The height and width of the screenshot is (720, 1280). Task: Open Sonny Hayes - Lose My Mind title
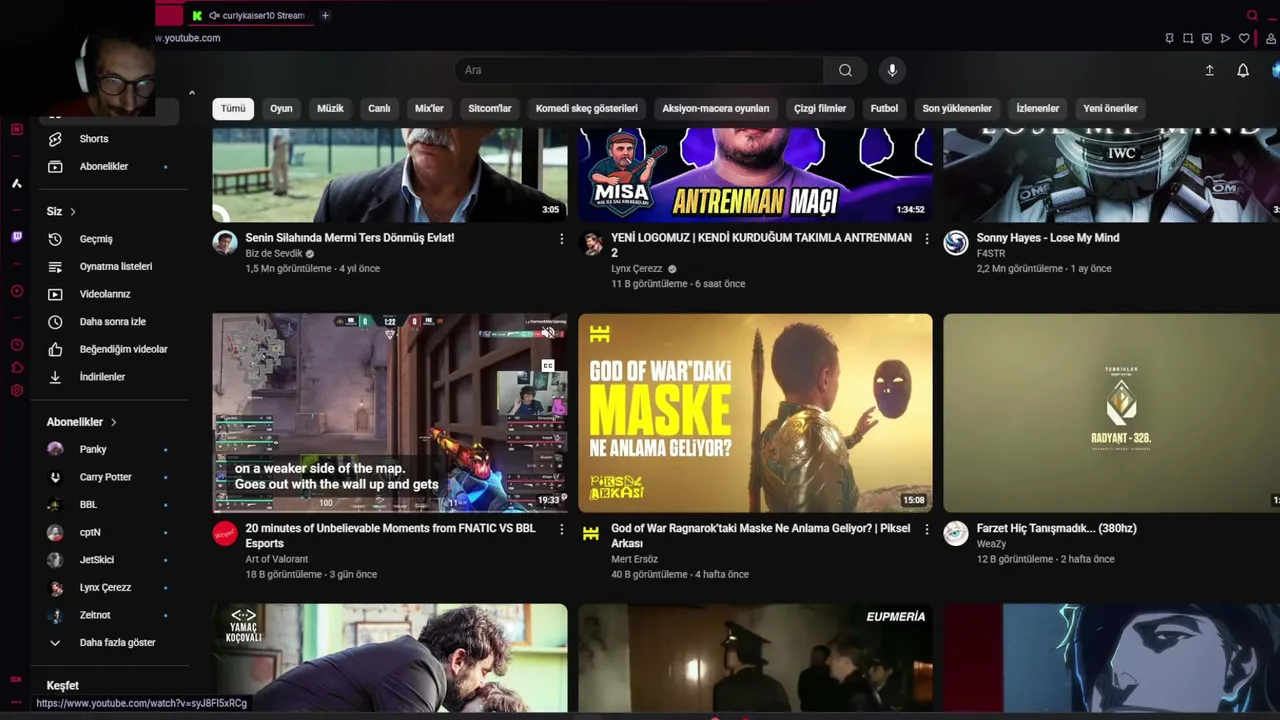click(x=1048, y=238)
